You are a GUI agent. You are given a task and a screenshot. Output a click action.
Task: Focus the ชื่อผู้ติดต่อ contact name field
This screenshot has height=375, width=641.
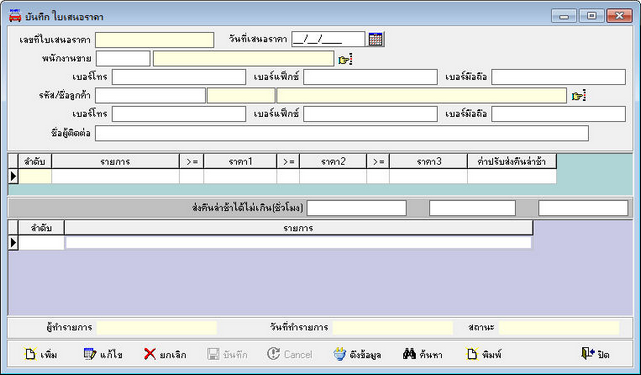click(x=342, y=133)
